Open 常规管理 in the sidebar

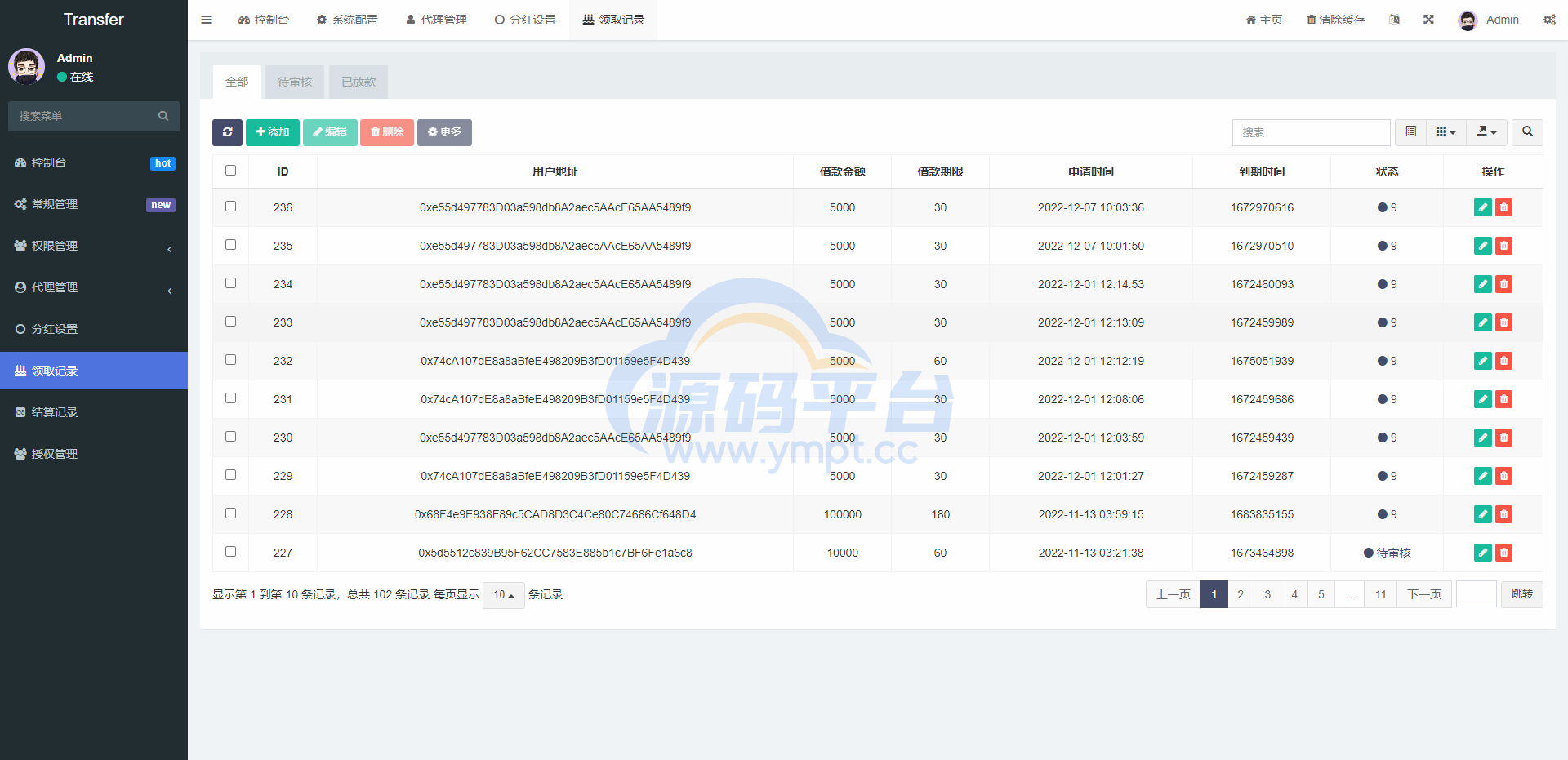[94, 204]
